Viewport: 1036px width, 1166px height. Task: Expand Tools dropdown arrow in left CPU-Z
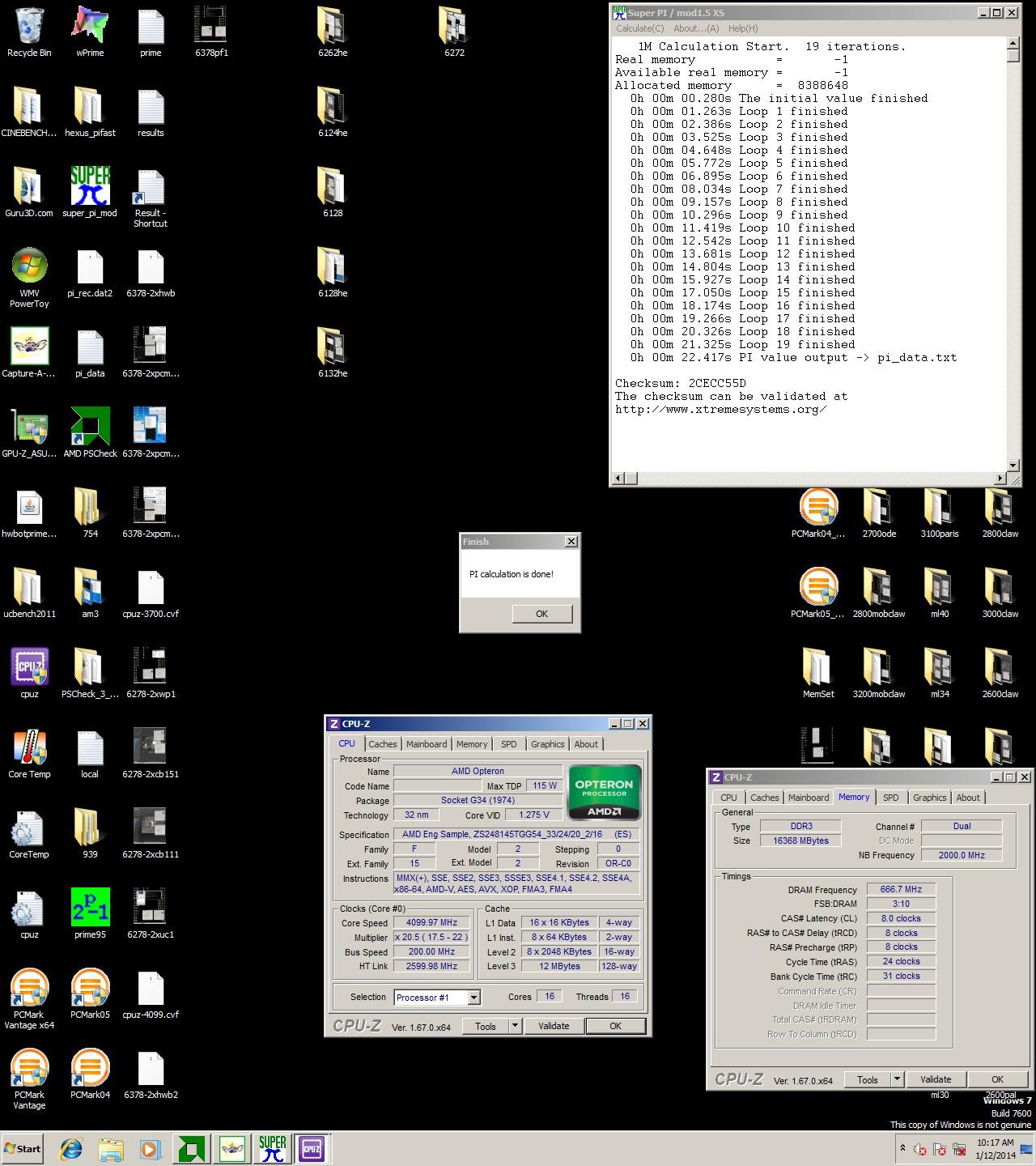(x=515, y=1026)
